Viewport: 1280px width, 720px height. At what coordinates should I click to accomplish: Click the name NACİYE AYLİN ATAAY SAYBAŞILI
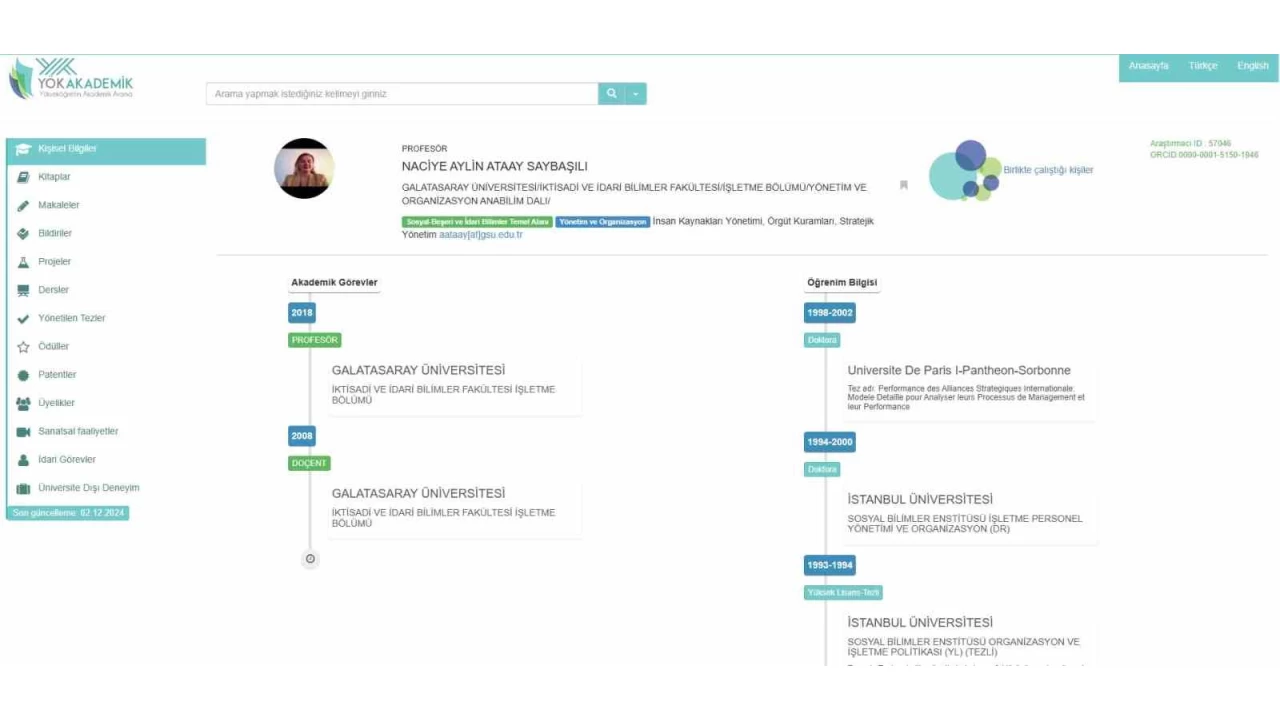pos(495,167)
